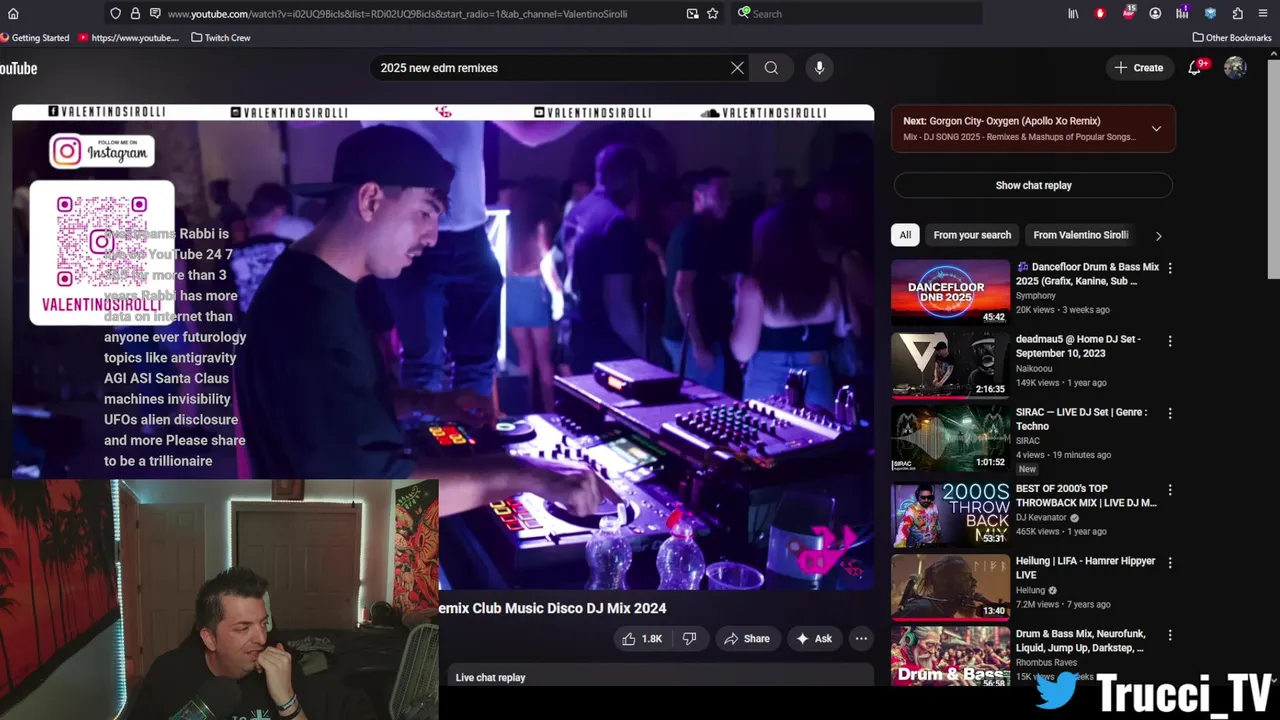Open the extensions puzzle piece icon

pyautogui.click(x=1237, y=14)
